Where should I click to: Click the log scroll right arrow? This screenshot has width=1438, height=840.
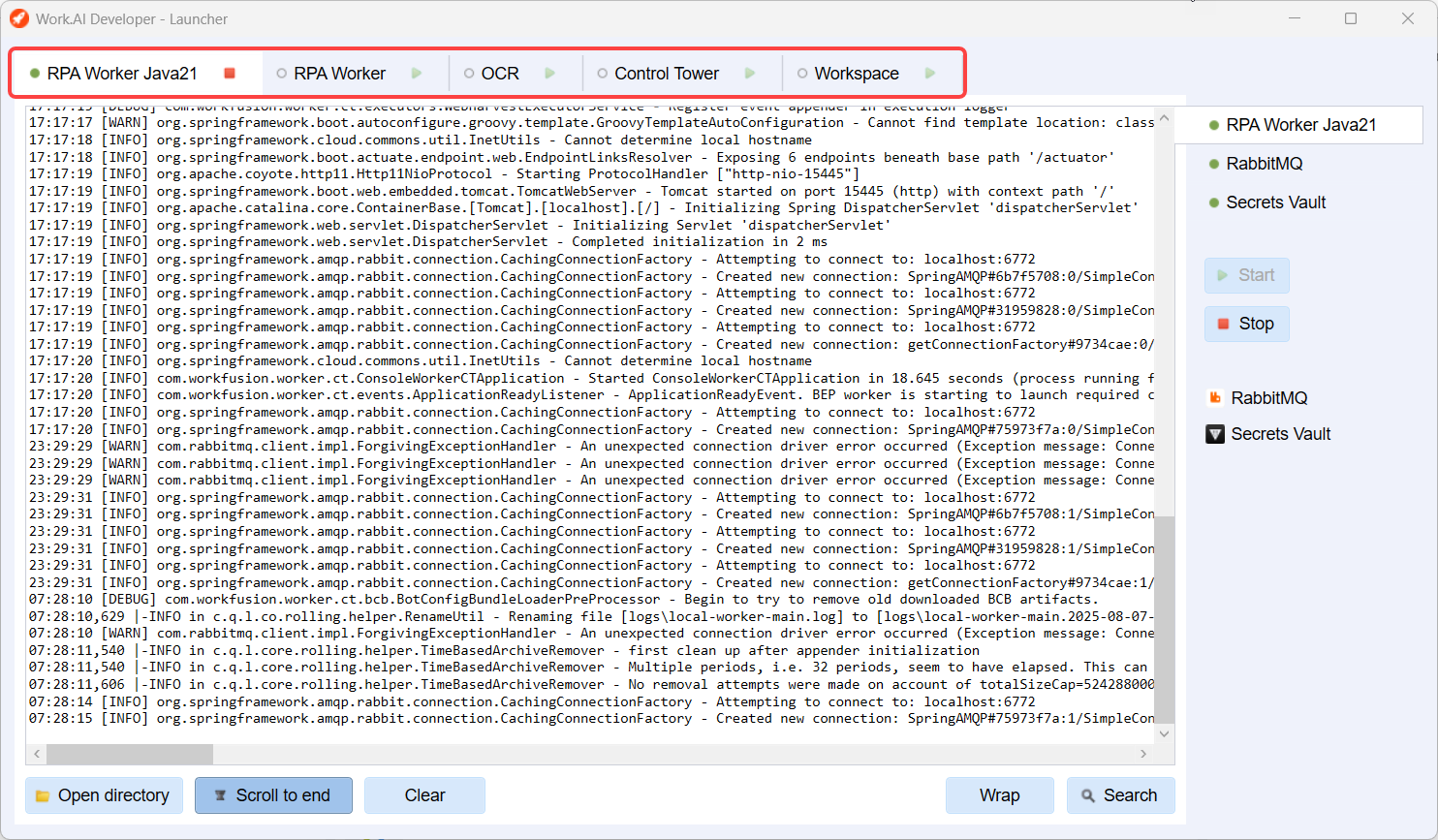tap(1143, 754)
